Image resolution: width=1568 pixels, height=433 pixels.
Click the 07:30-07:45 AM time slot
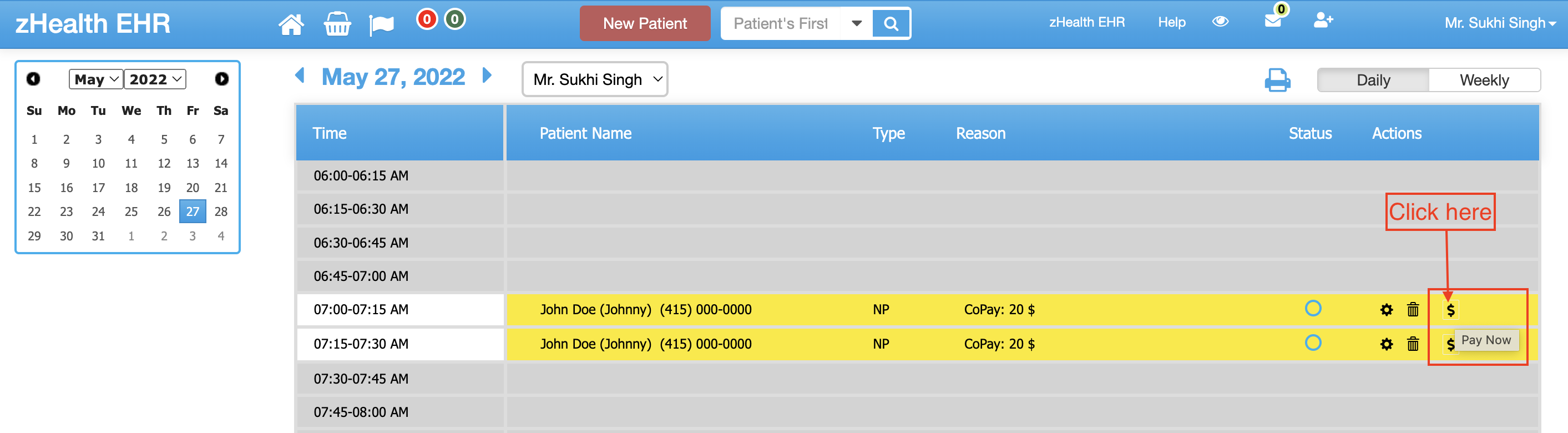coord(400,379)
